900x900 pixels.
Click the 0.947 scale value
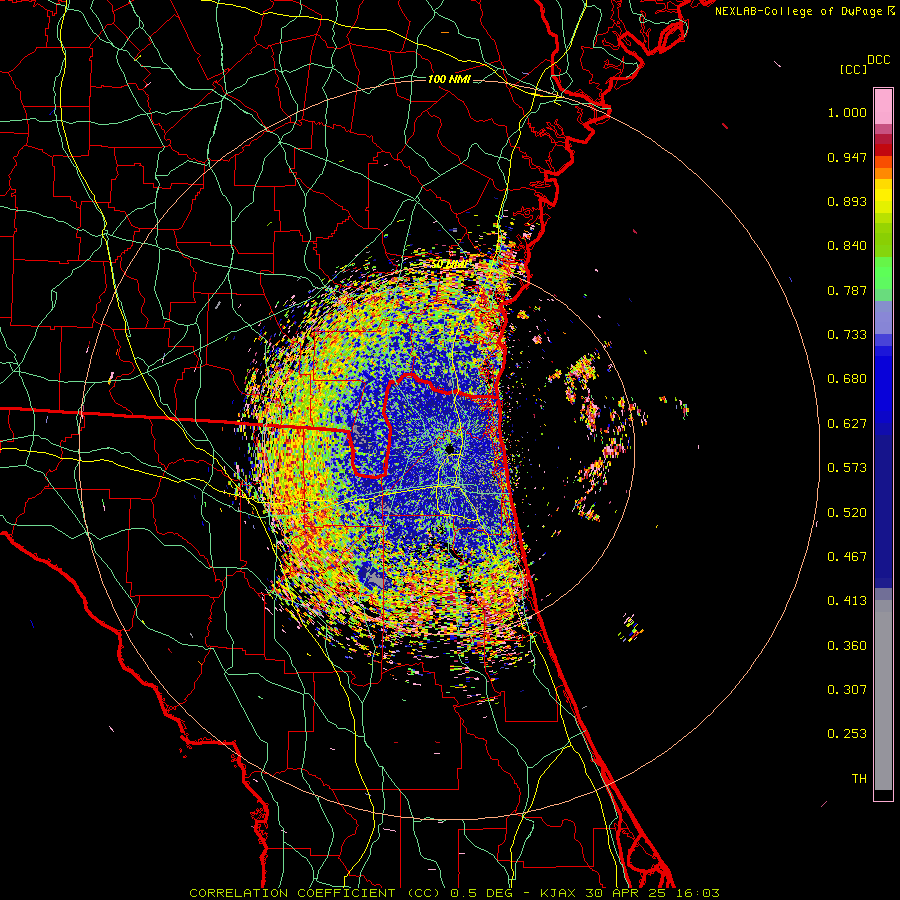point(847,157)
